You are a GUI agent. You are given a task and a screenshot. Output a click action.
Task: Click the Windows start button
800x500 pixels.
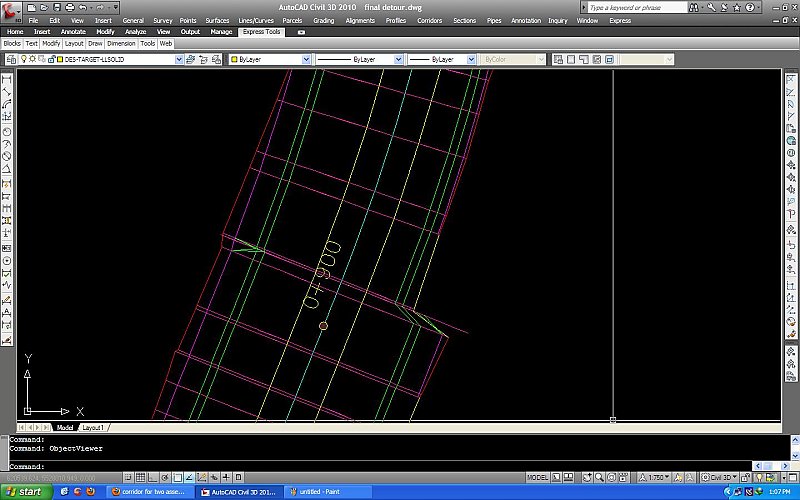(x=24, y=492)
